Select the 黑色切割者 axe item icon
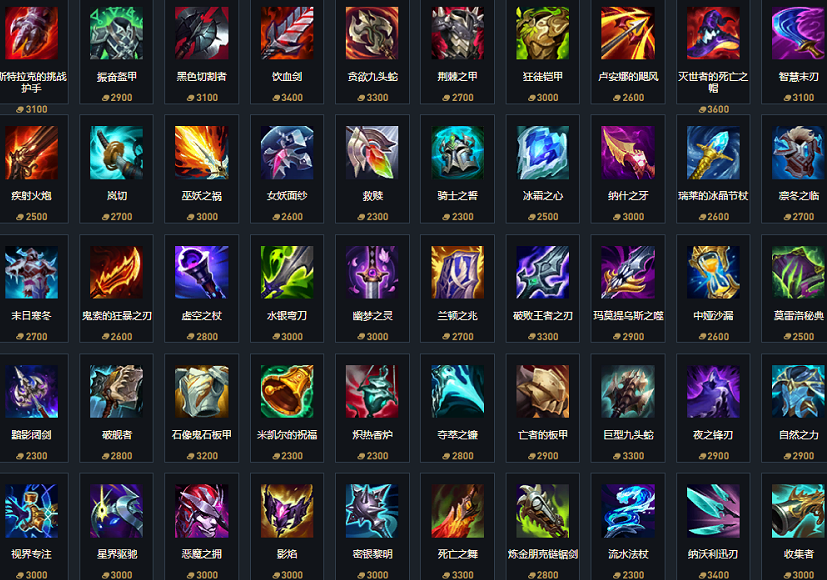 tap(201, 33)
